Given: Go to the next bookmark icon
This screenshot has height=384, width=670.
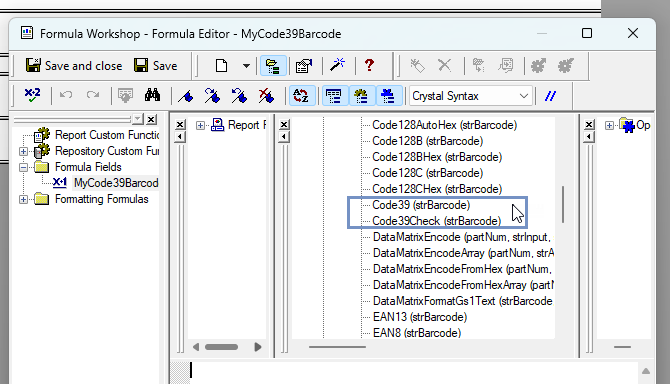Looking at the screenshot, I should coord(212,96).
